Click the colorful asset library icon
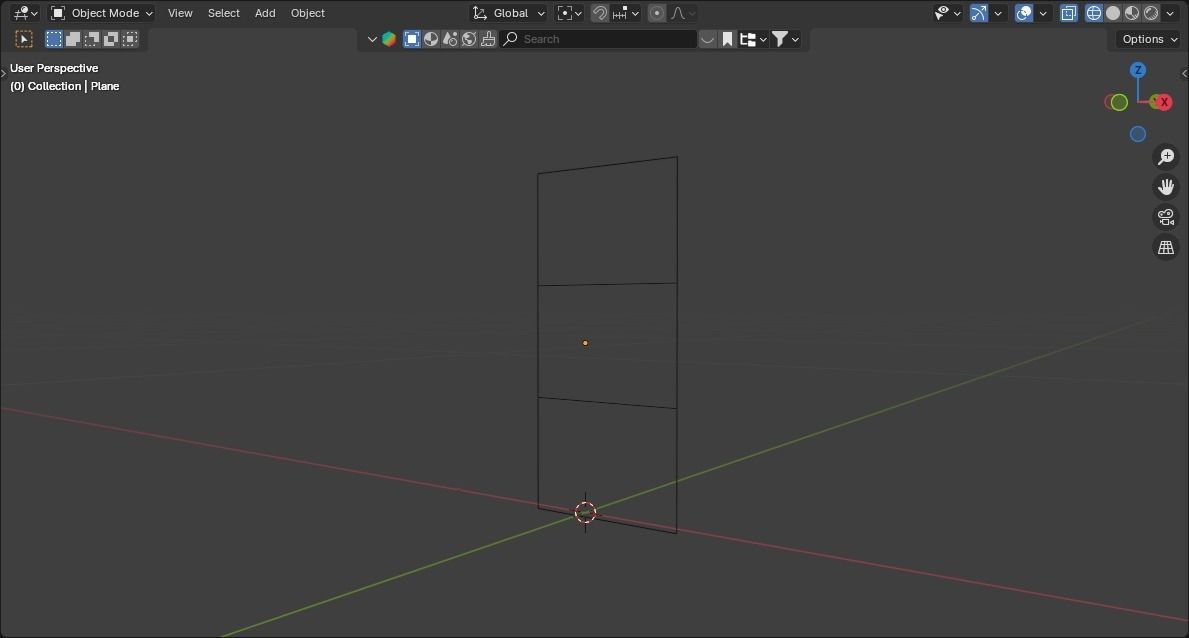Viewport: 1189px width, 638px height. click(389, 39)
